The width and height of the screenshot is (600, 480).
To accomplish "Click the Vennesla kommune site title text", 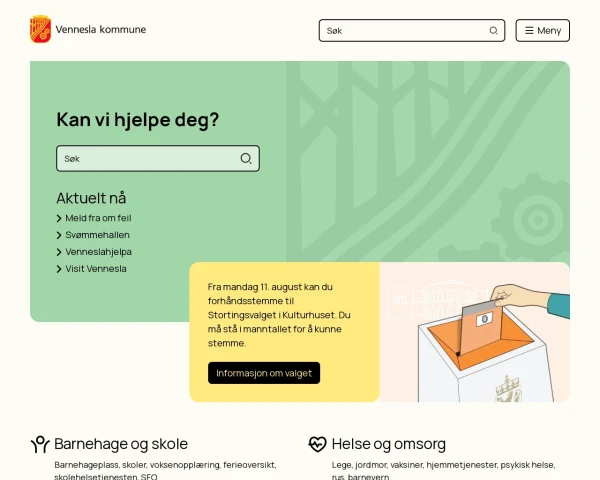I will 101,29.
